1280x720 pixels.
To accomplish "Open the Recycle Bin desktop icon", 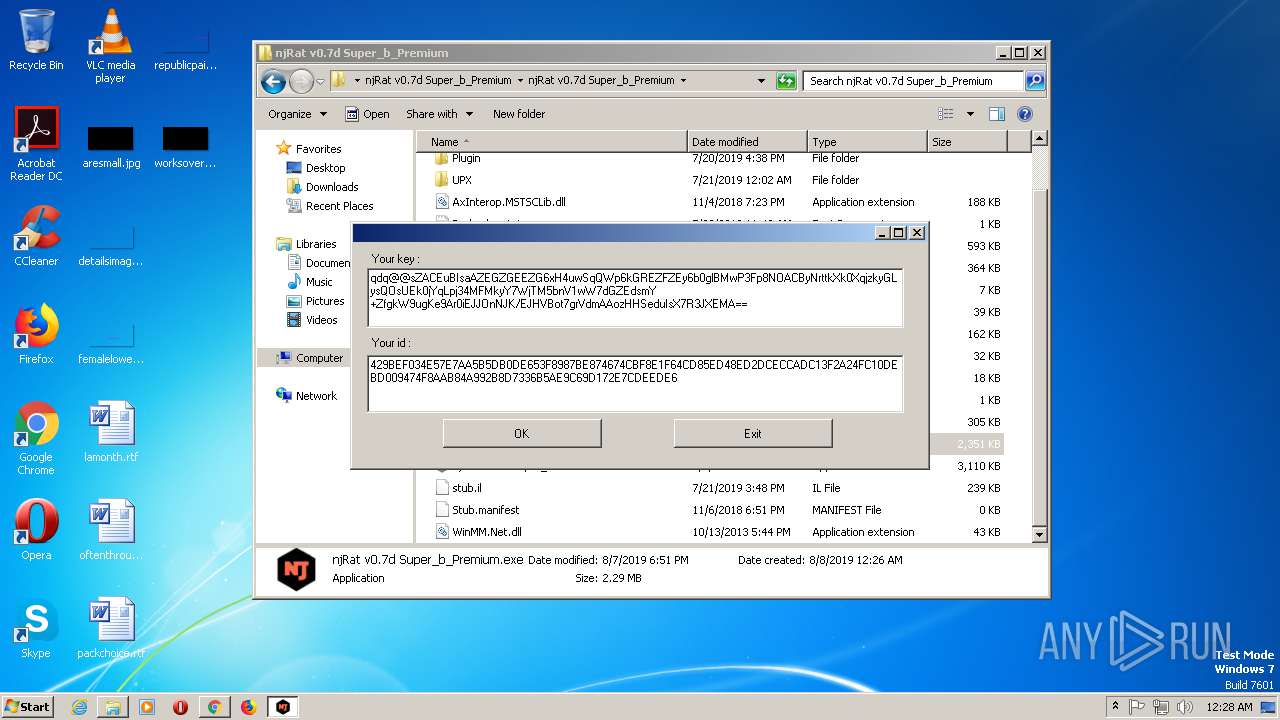I will [36, 40].
